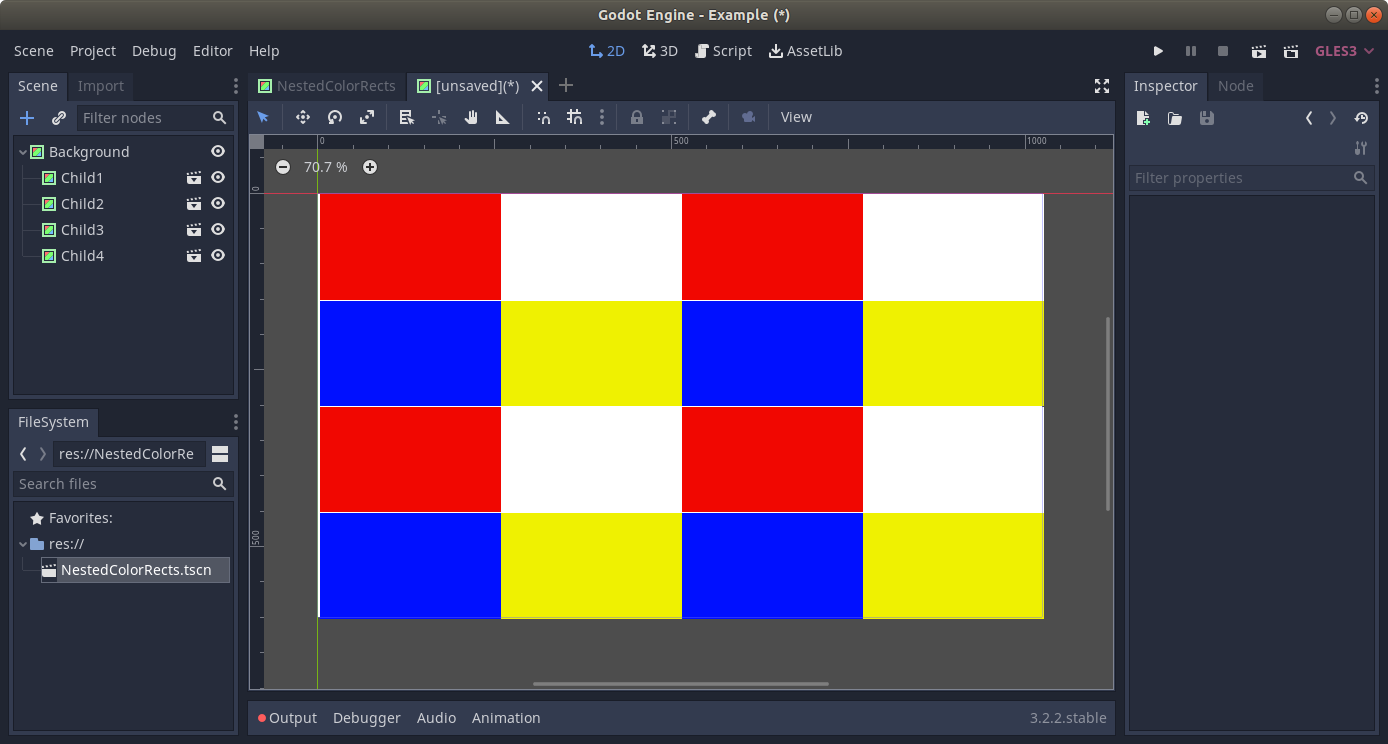
Task: Switch to the NestedColorRects scene tab
Action: click(x=328, y=86)
